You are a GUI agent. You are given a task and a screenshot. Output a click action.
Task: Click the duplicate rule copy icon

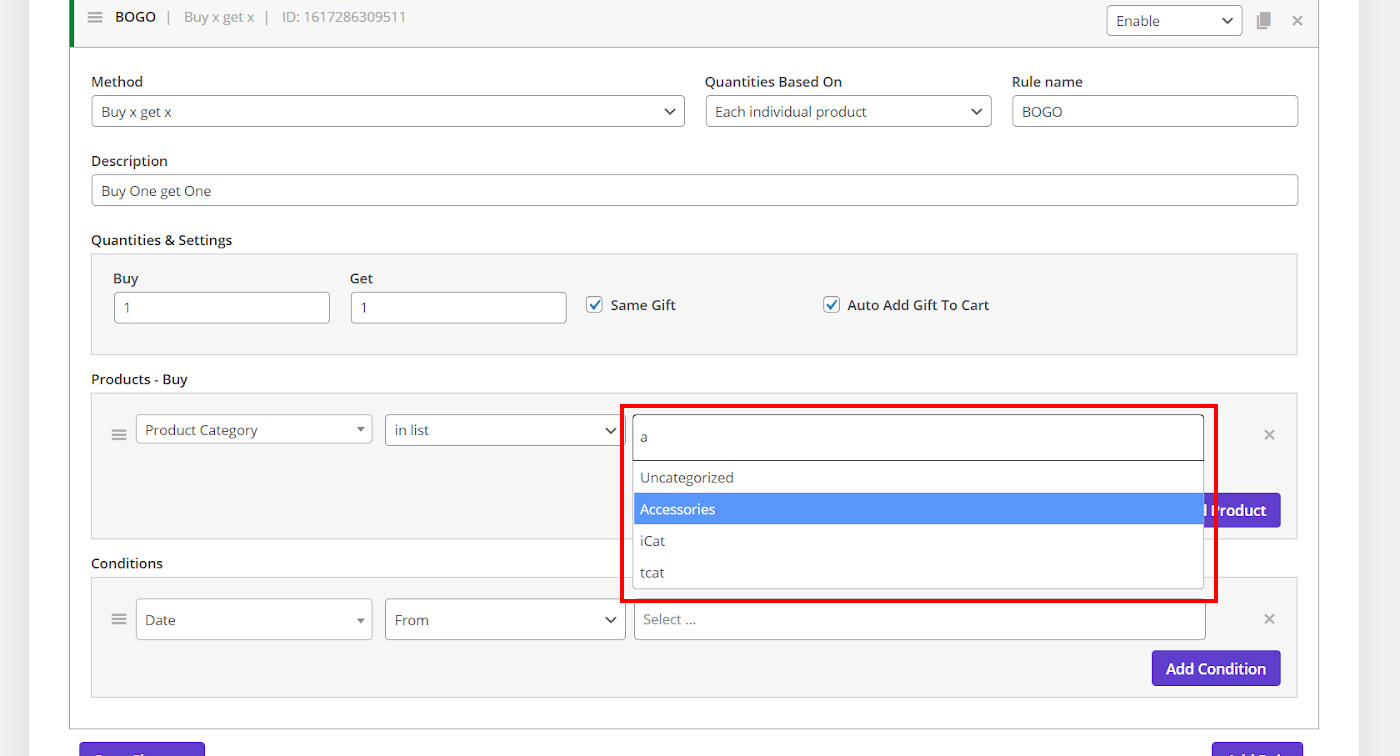click(1264, 20)
